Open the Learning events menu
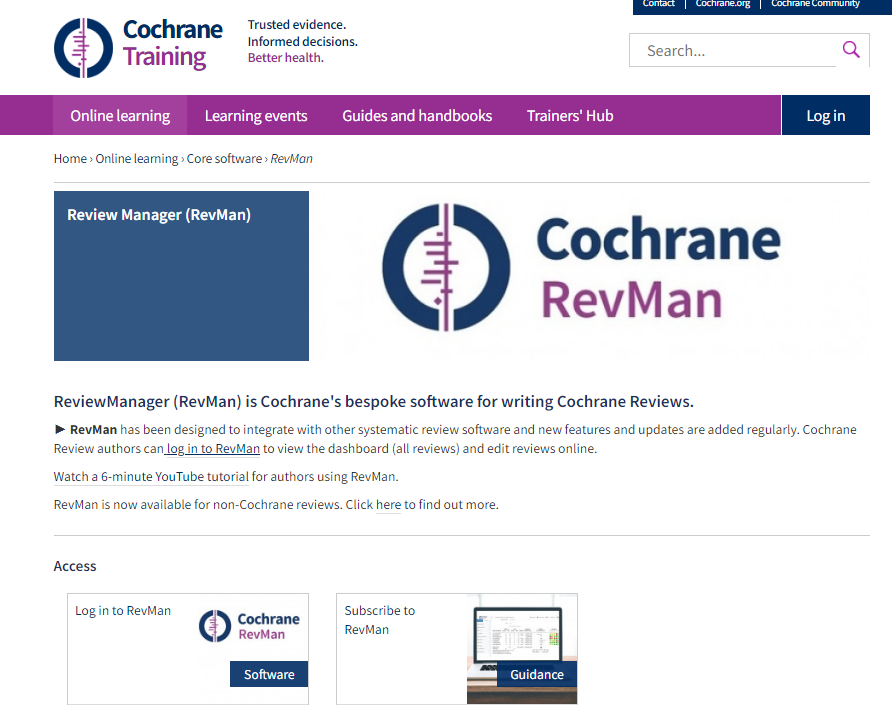Screen dimensions: 892x716 (255, 115)
